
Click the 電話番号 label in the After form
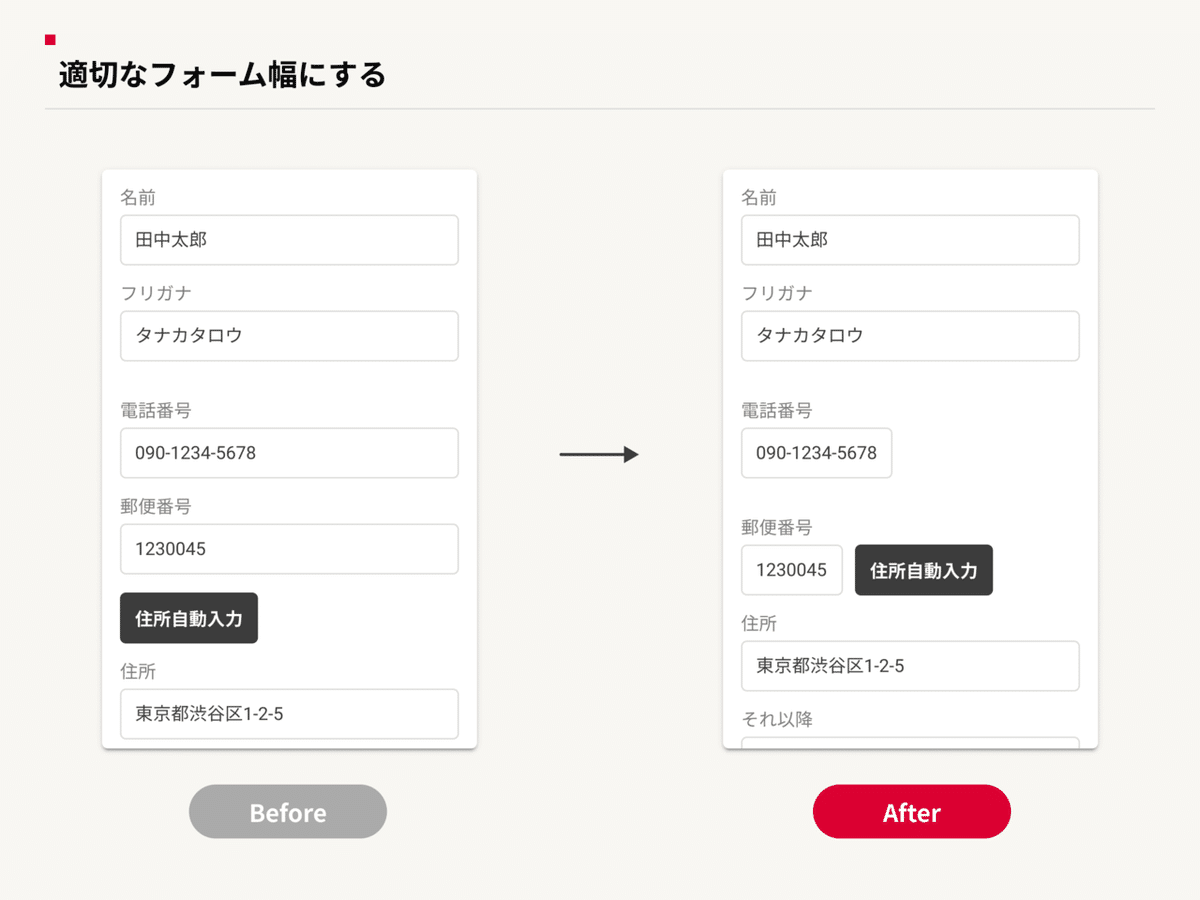[x=776, y=410]
